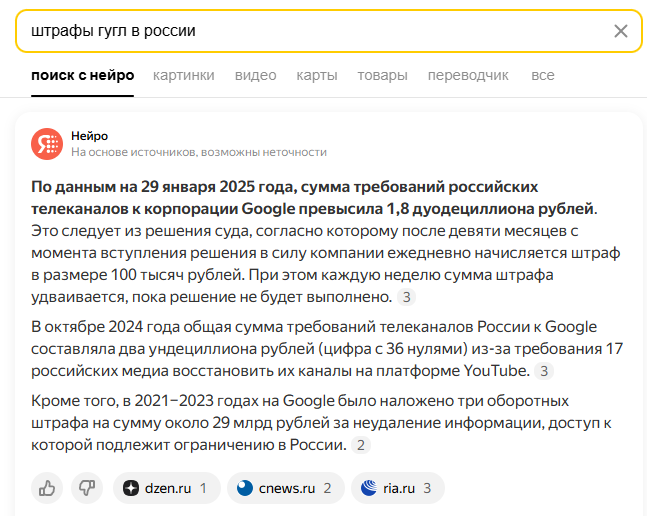Open citation 3 after 'не будет выполнено'
The image size is (647, 516).
pos(406,297)
